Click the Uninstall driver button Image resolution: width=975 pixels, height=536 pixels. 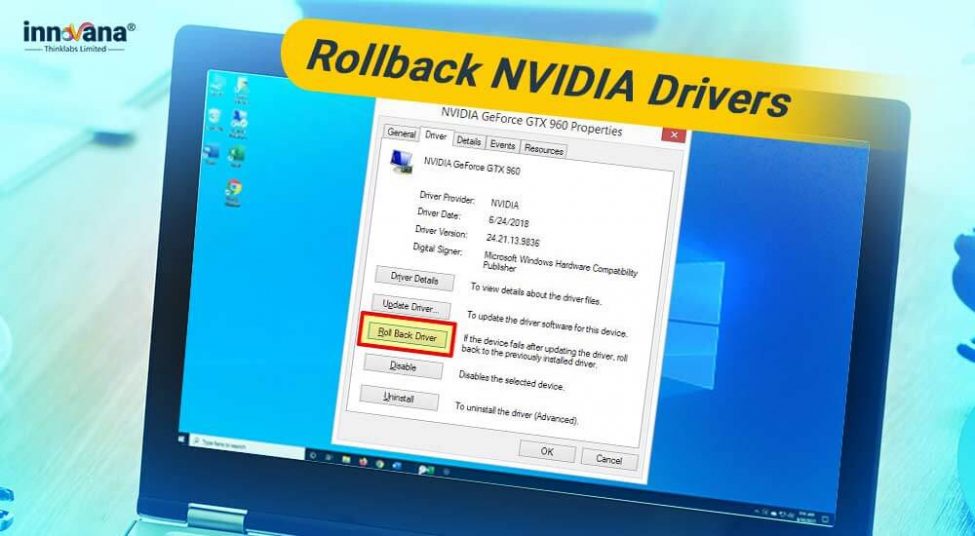(399, 397)
